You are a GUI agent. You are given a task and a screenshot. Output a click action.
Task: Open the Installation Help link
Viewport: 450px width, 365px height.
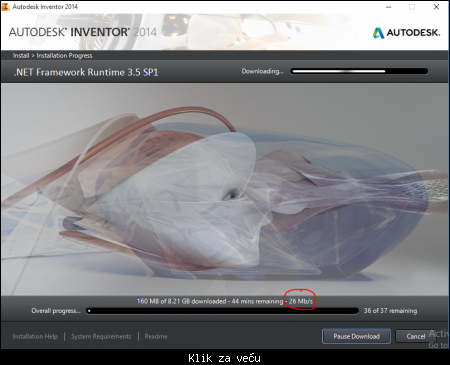pyautogui.click(x=35, y=336)
